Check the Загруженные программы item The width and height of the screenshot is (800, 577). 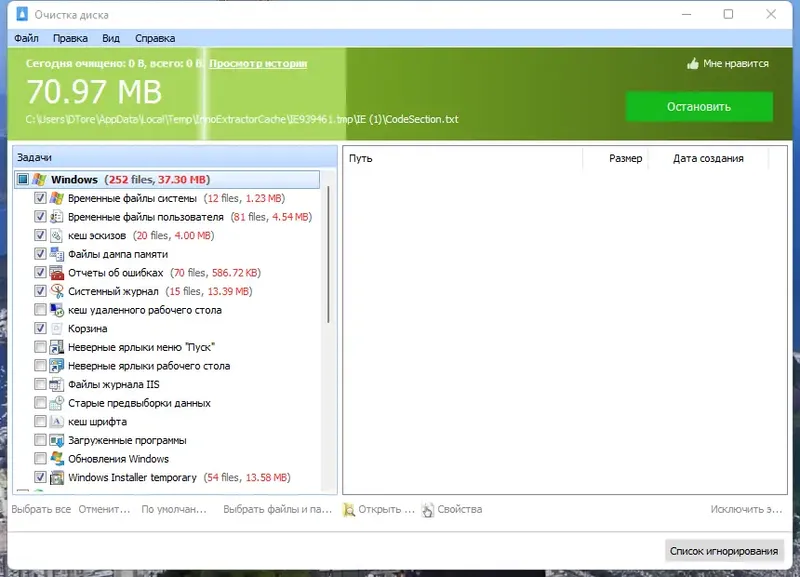[40, 440]
